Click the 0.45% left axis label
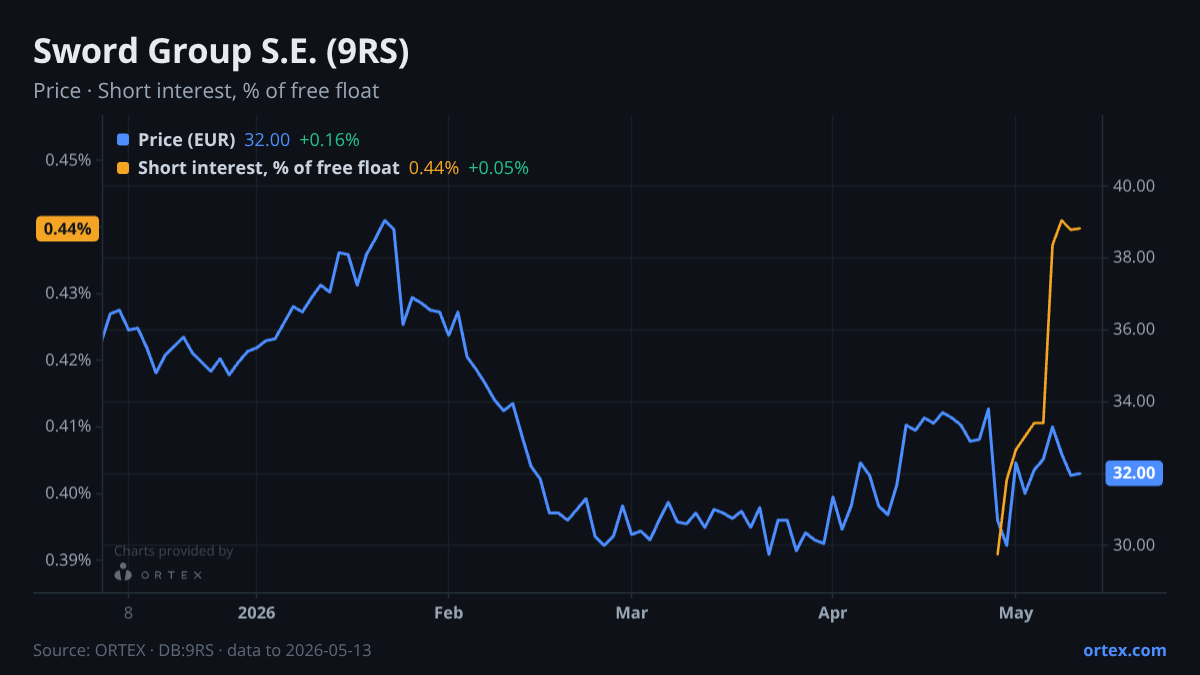The height and width of the screenshot is (675, 1200). click(69, 160)
